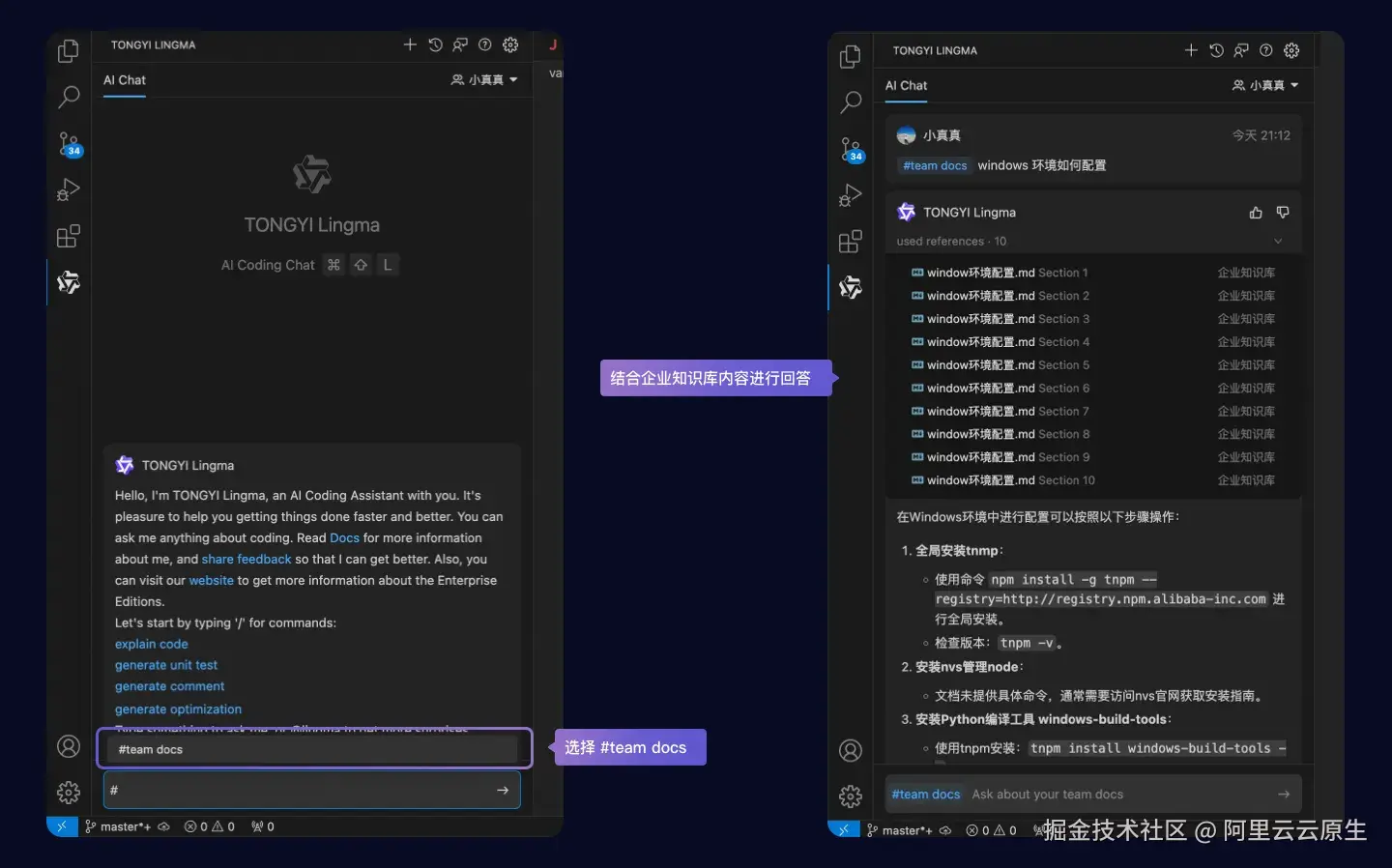Click thumbs down on TONGYI Lingma answer

(1283, 213)
